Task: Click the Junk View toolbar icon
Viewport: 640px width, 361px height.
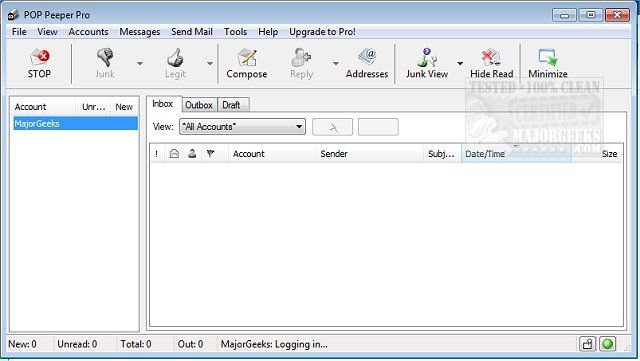Action: (427, 63)
